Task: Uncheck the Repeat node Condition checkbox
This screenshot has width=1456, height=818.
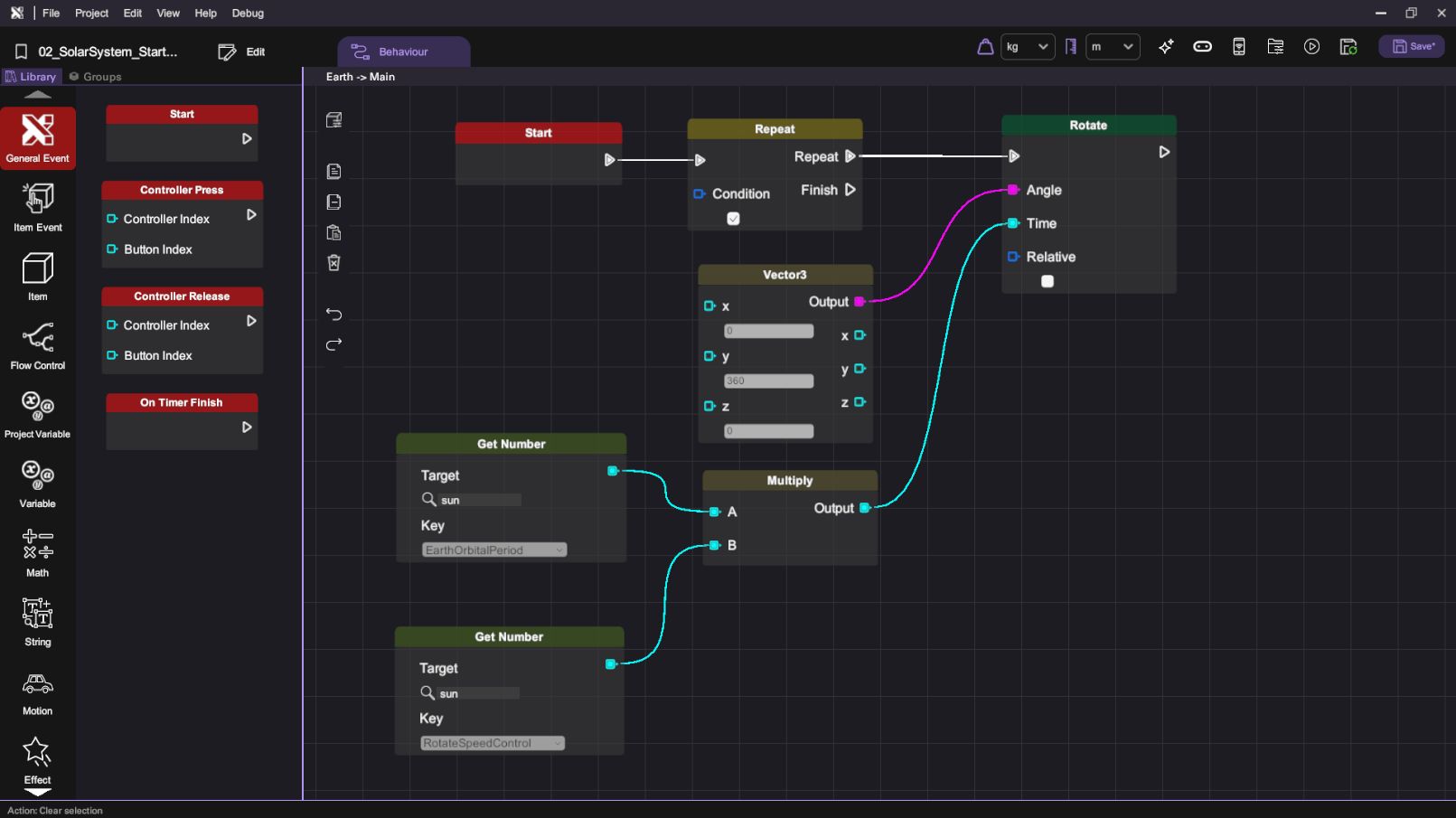Action: tap(733, 219)
